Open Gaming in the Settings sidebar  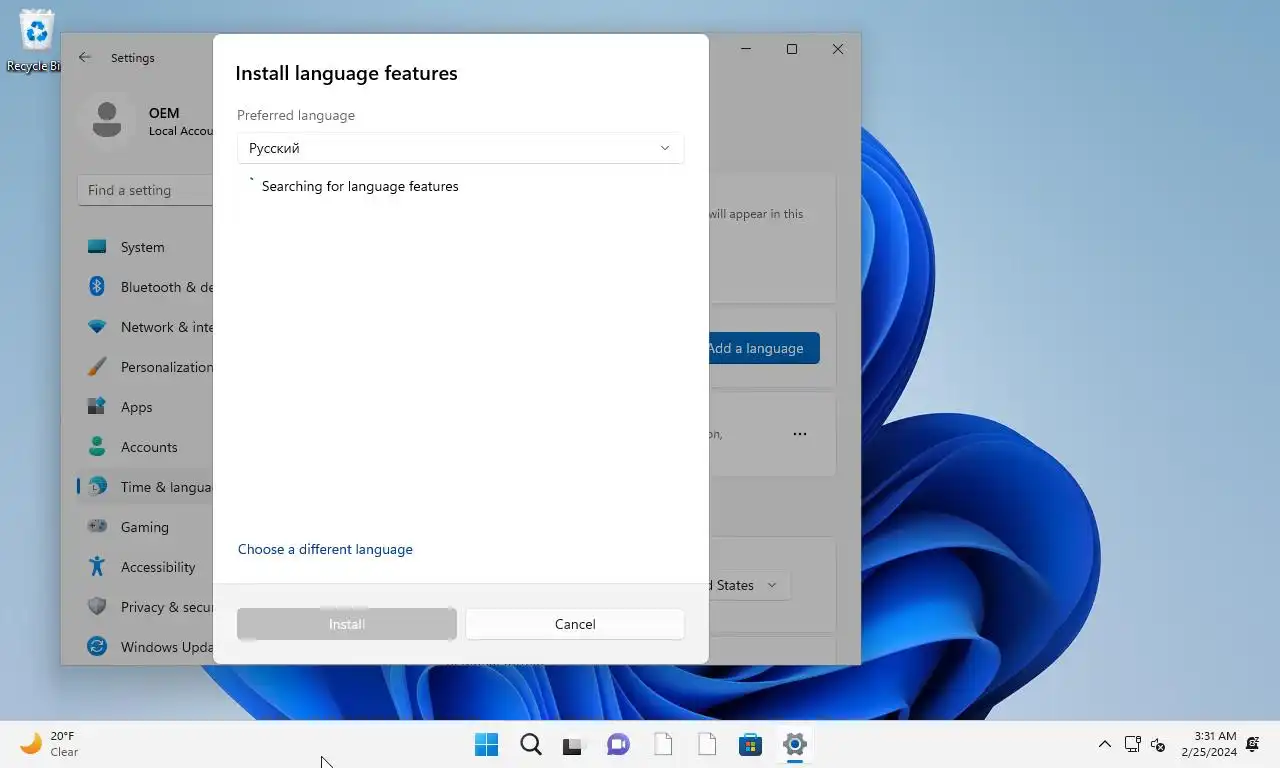(146, 527)
